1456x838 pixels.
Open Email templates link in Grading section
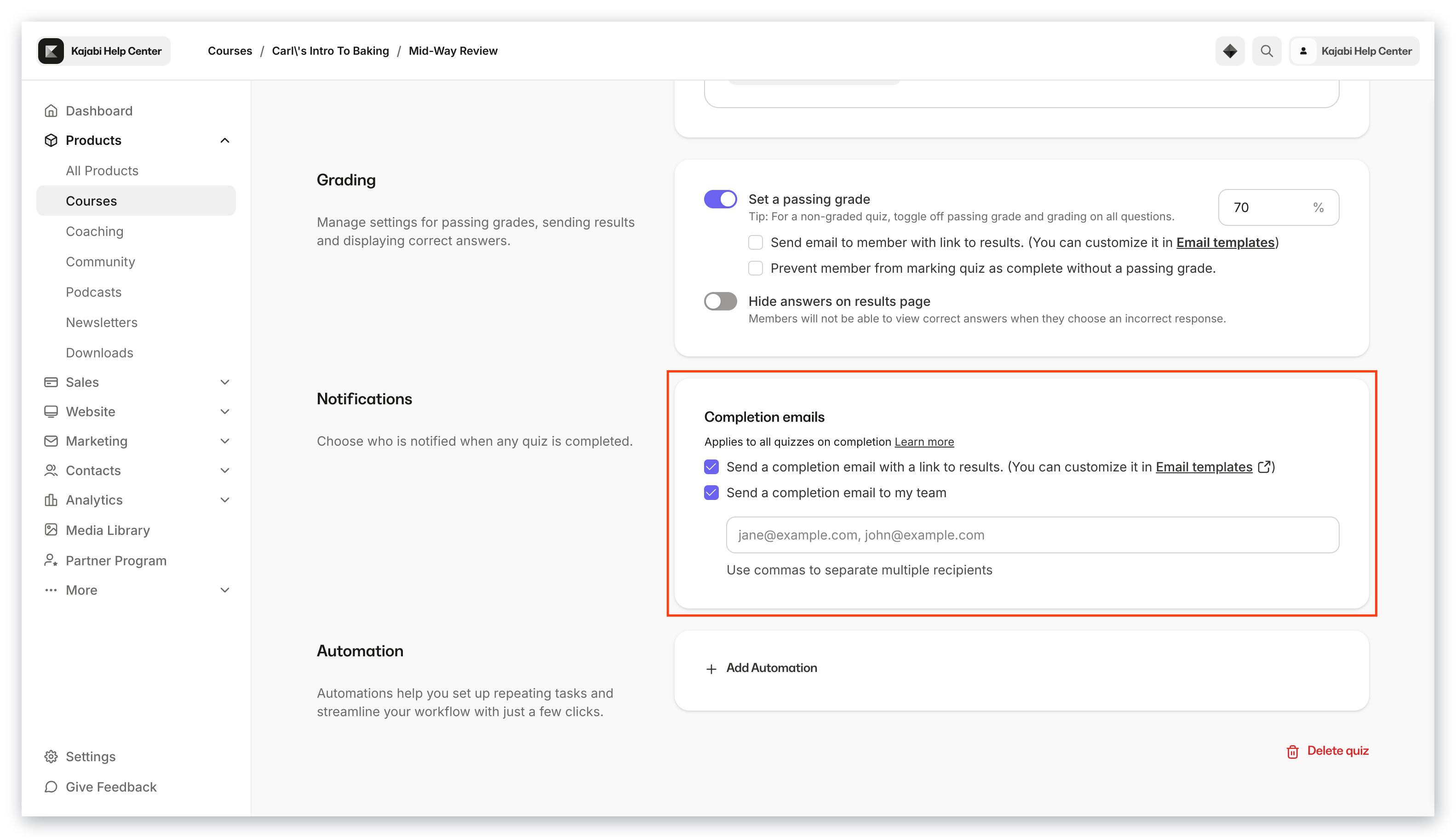pyautogui.click(x=1225, y=242)
